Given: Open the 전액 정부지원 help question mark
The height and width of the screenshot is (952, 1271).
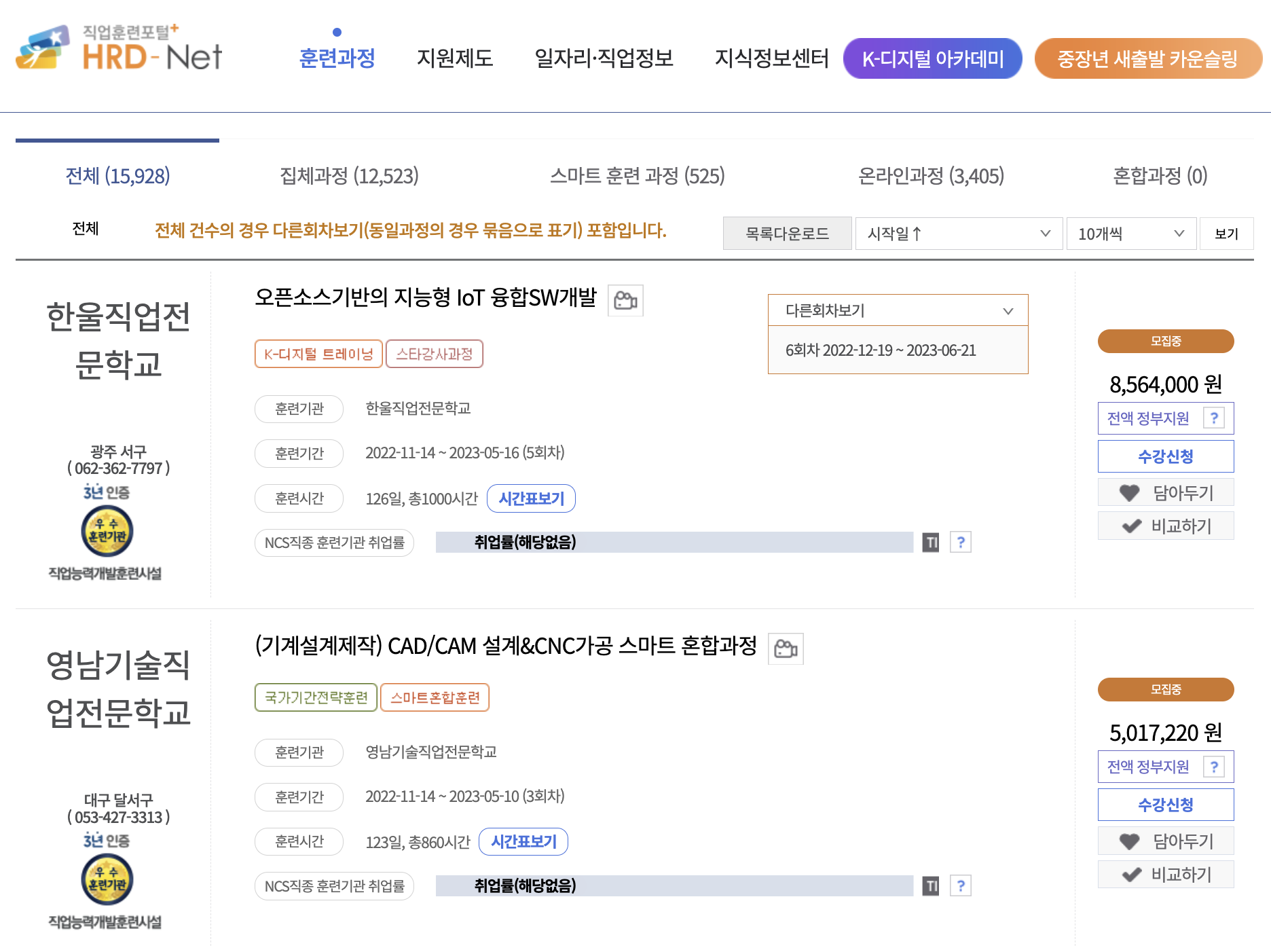Looking at the screenshot, I should point(1214,418).
